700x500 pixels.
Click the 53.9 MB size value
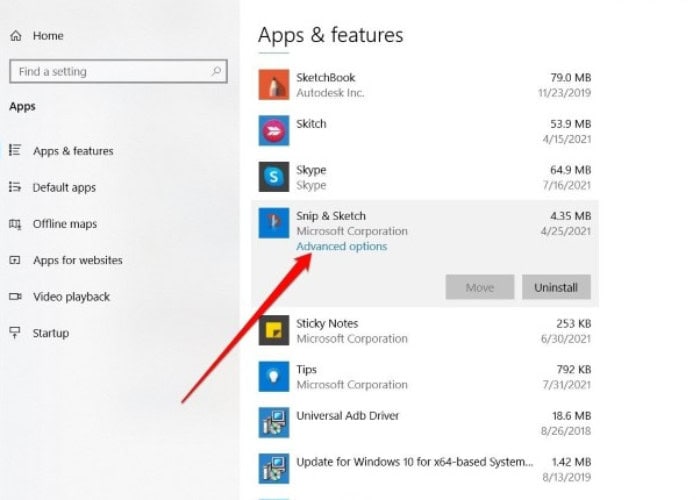tap(571, 124)
